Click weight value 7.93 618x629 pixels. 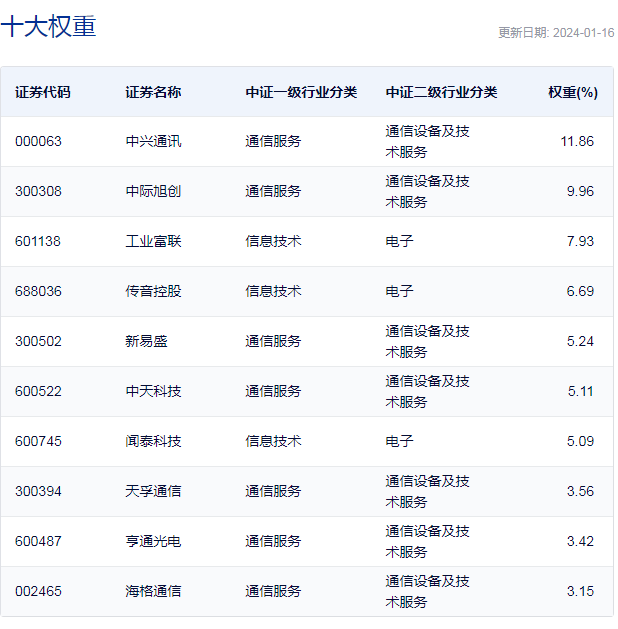(x=580, y=241)
